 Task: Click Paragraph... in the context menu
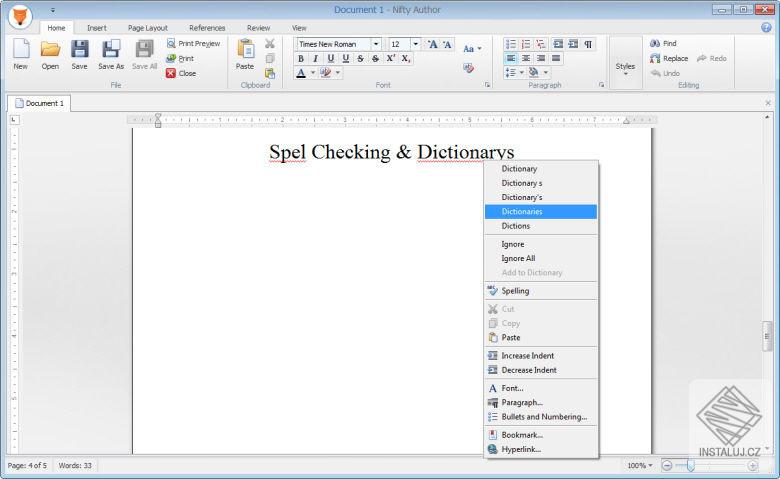pos(541,402)
